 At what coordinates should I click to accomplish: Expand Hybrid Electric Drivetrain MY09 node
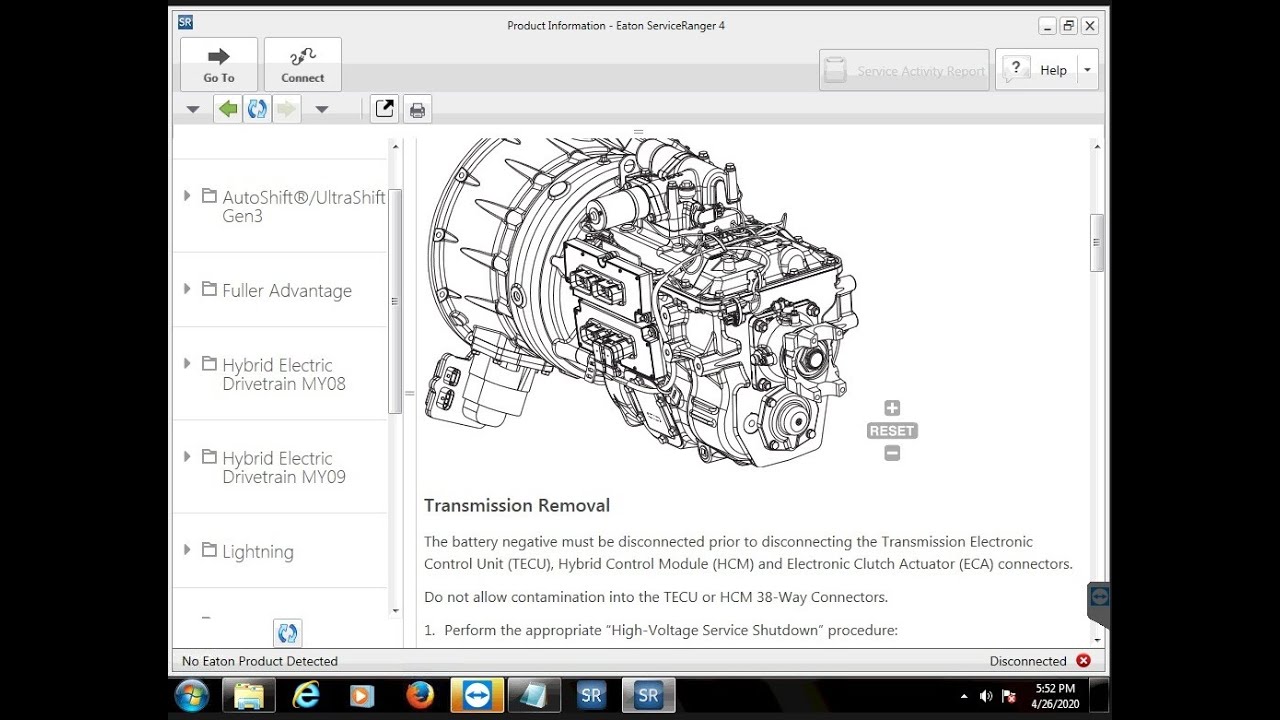pyautogui.click(x=187, y=457)
